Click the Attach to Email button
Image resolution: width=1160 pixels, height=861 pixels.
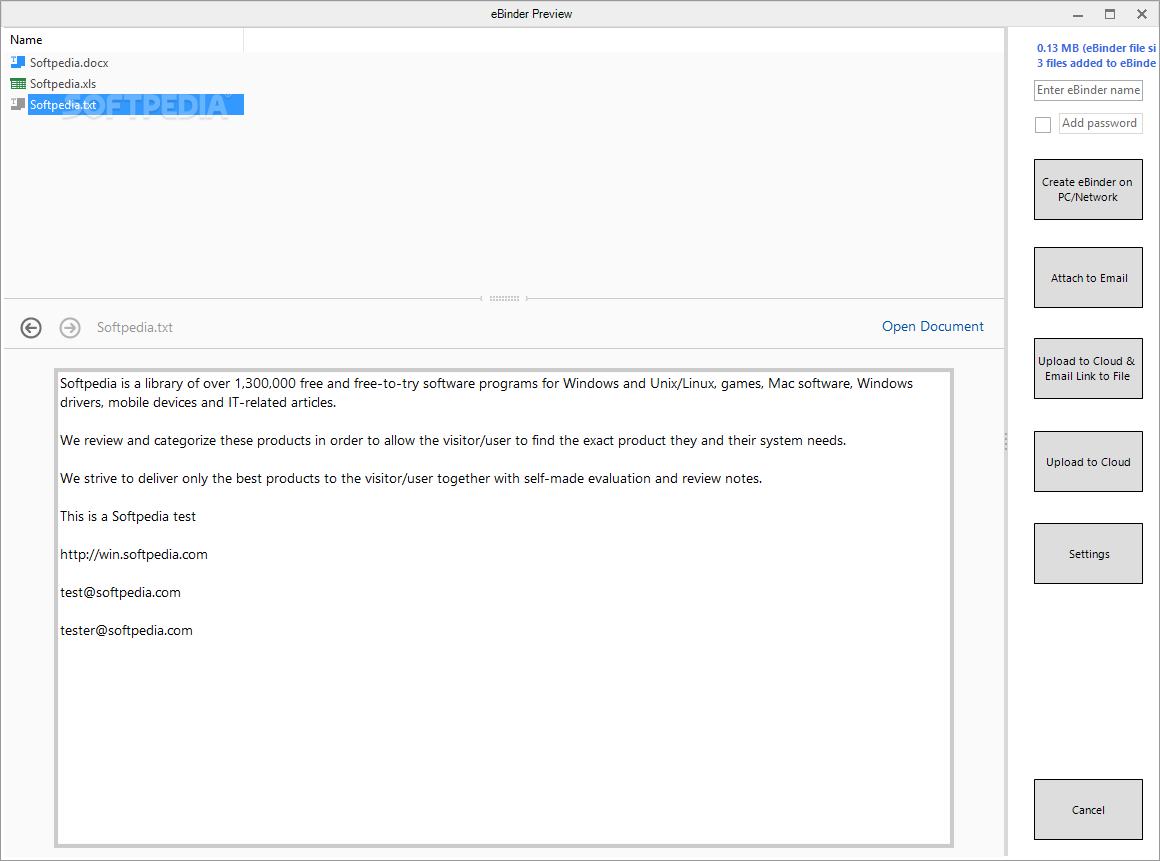click(x=1088, y=277)
